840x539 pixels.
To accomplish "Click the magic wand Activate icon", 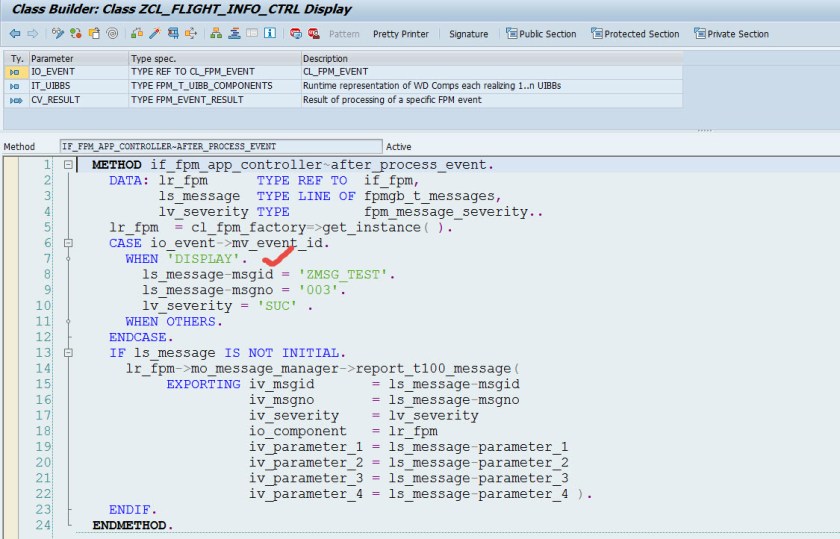I will coord(155,34).
